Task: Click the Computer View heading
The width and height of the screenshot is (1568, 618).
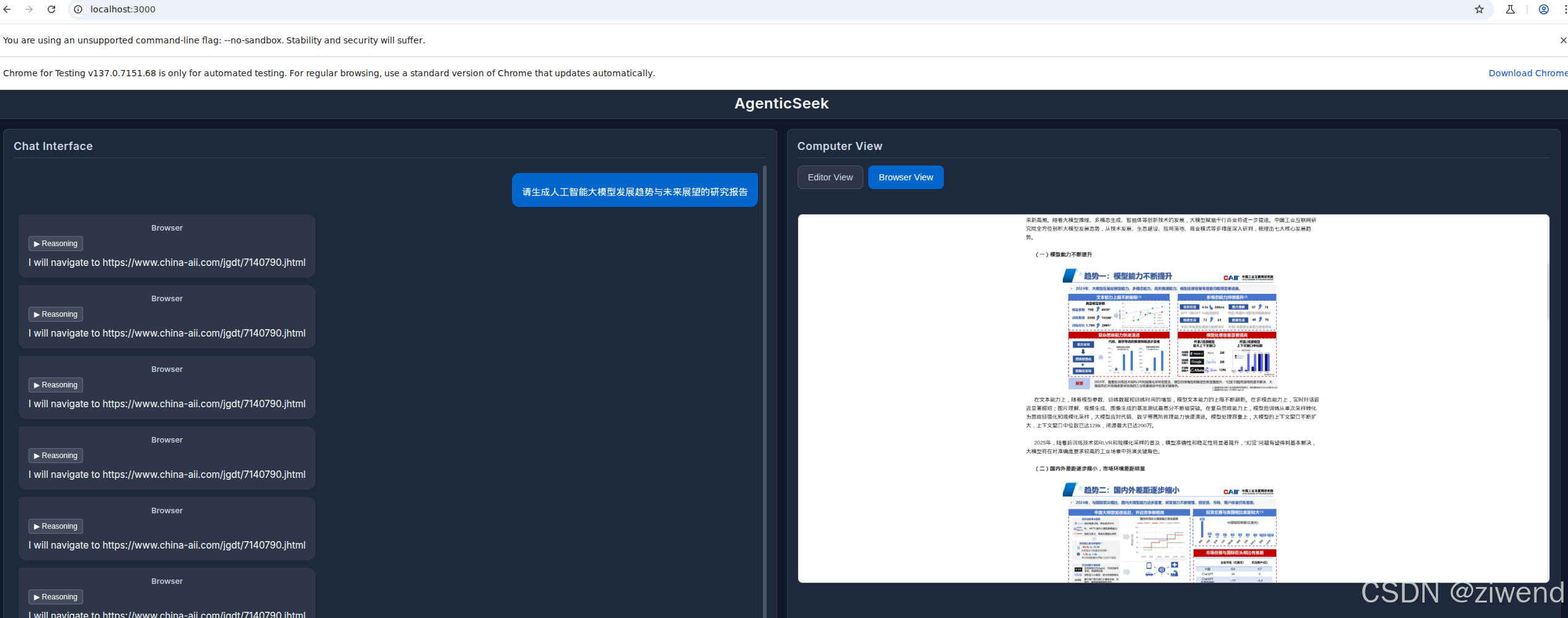Action: click(x=840, y=146)
